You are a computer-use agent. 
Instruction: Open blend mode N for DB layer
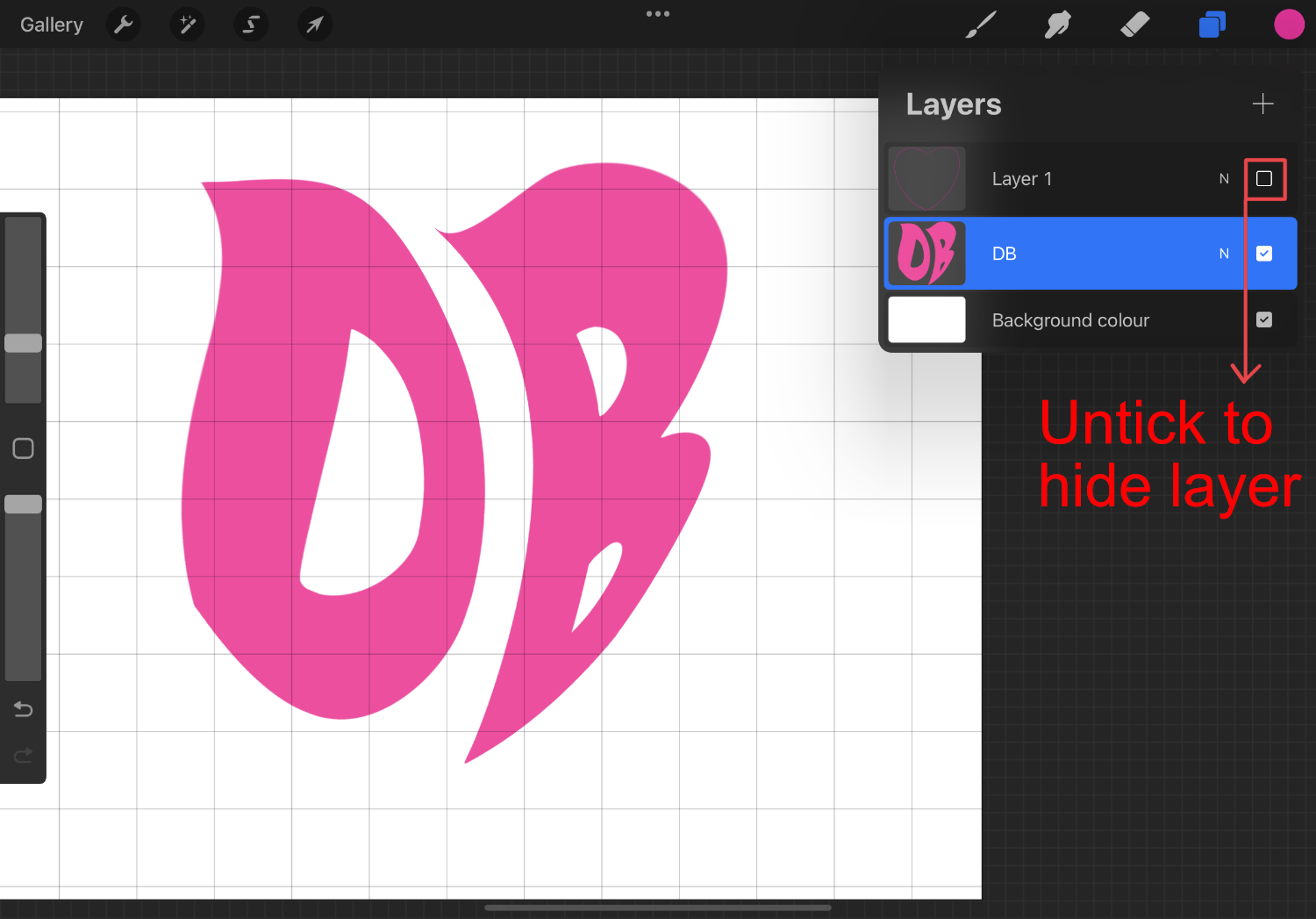(1224, 253)
